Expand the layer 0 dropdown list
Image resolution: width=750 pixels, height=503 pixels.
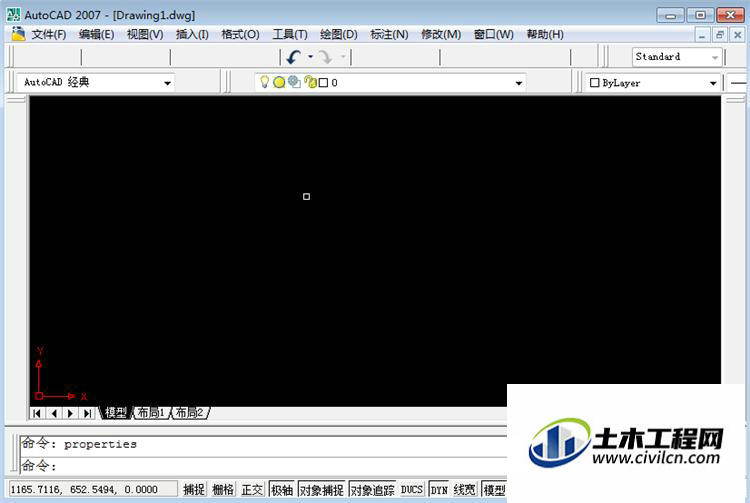point(518,83)
